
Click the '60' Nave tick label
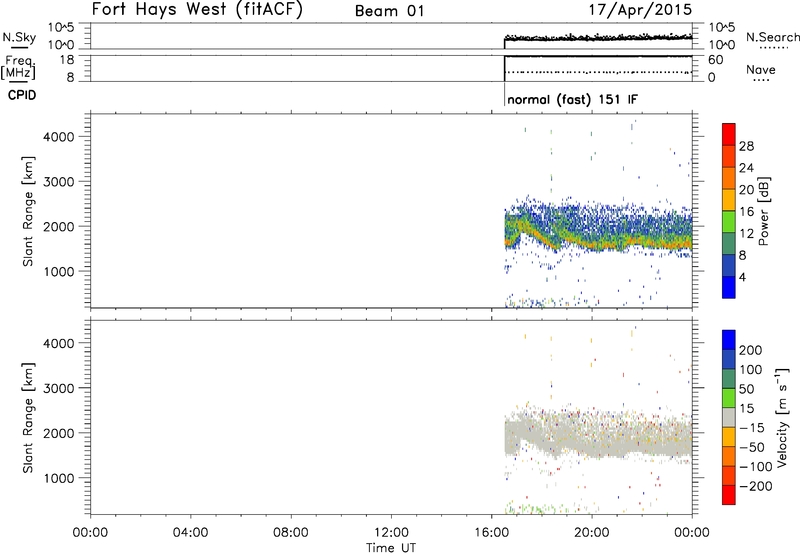[715, 60]
